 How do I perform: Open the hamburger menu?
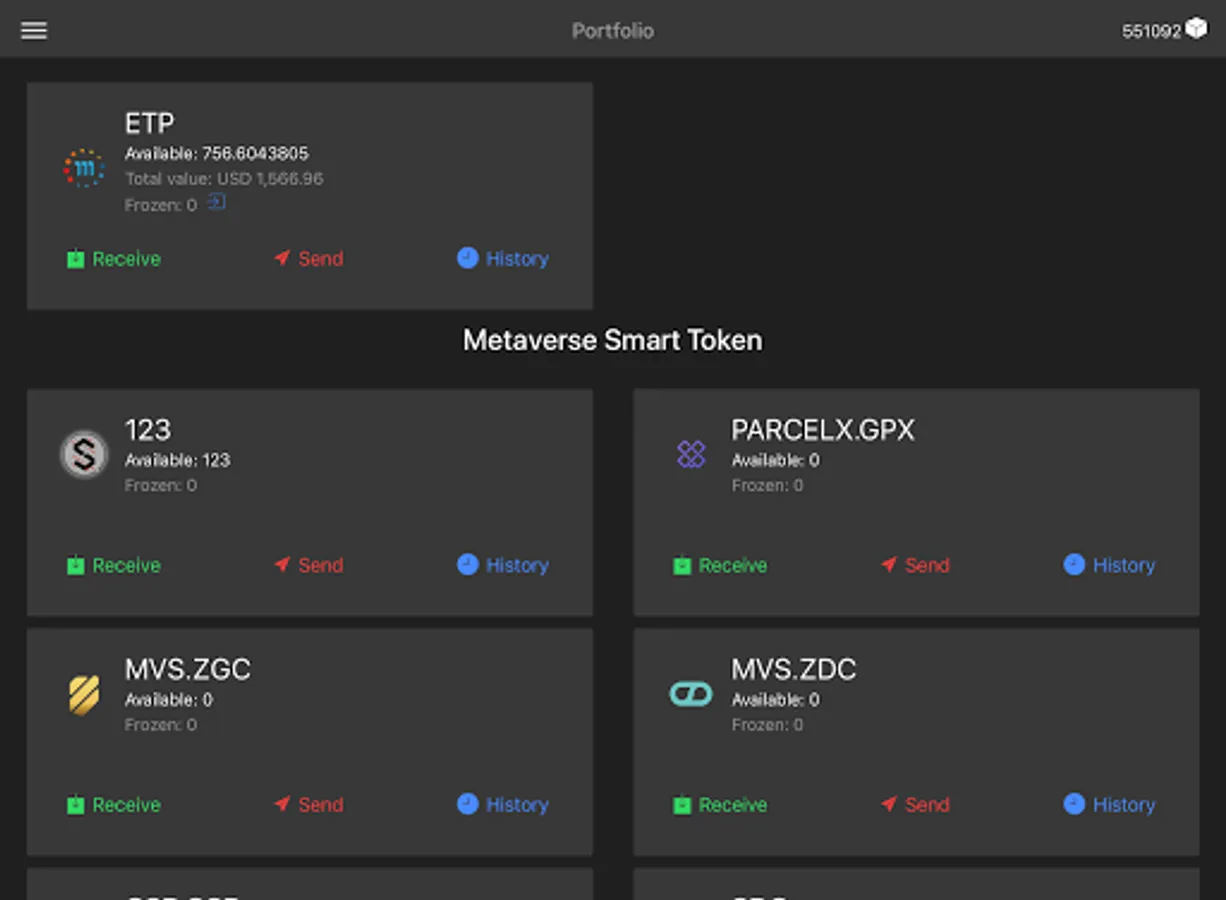click(x=34, y=30)
